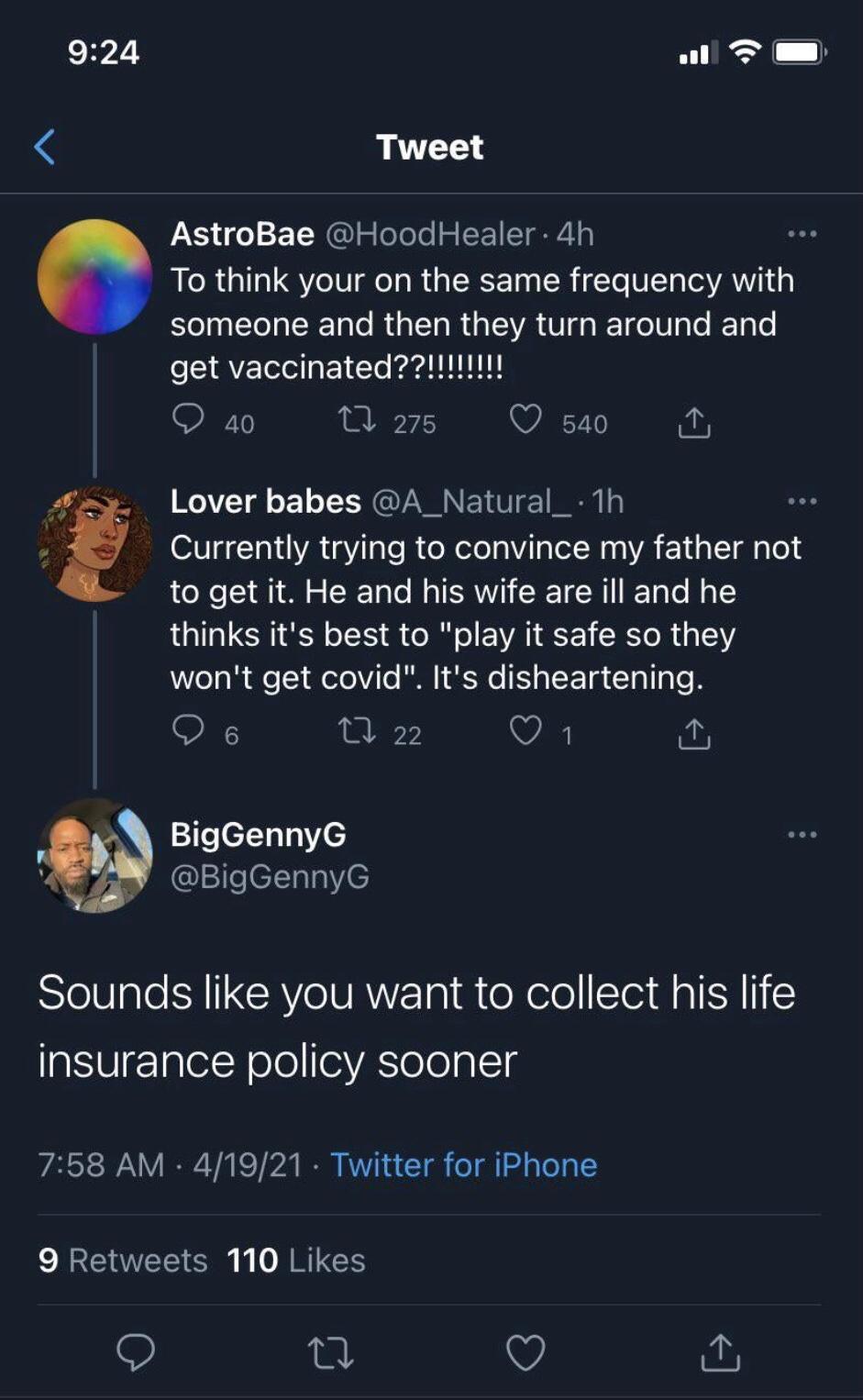The height and width of the screenshot is (1400, 863).
Task: Retweet Lover babes tweet showing 22 retweets
Action: point(356,732)
